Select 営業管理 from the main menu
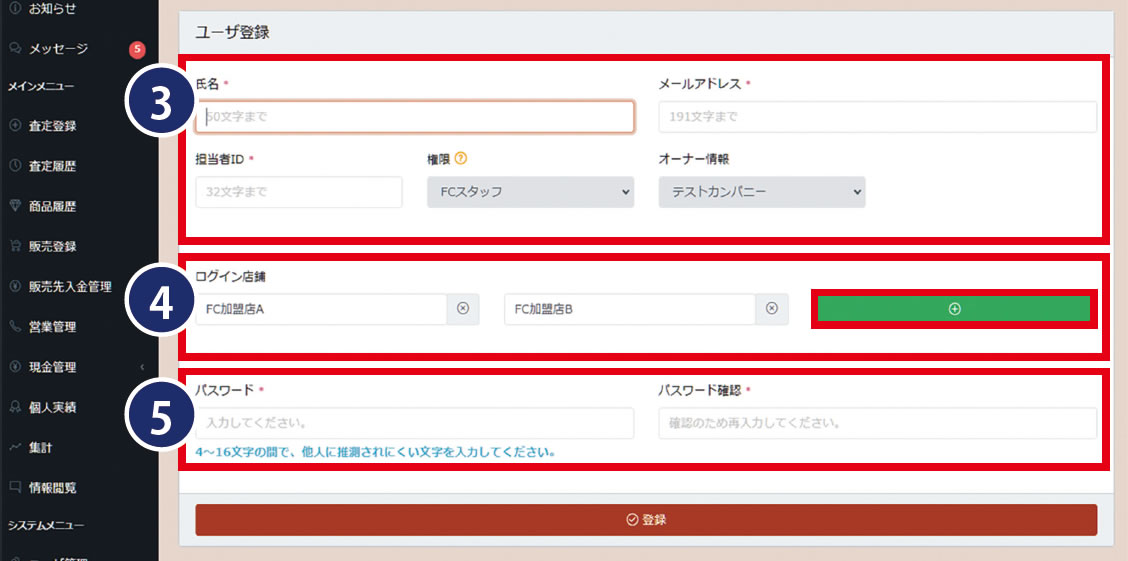 [52, 327]
